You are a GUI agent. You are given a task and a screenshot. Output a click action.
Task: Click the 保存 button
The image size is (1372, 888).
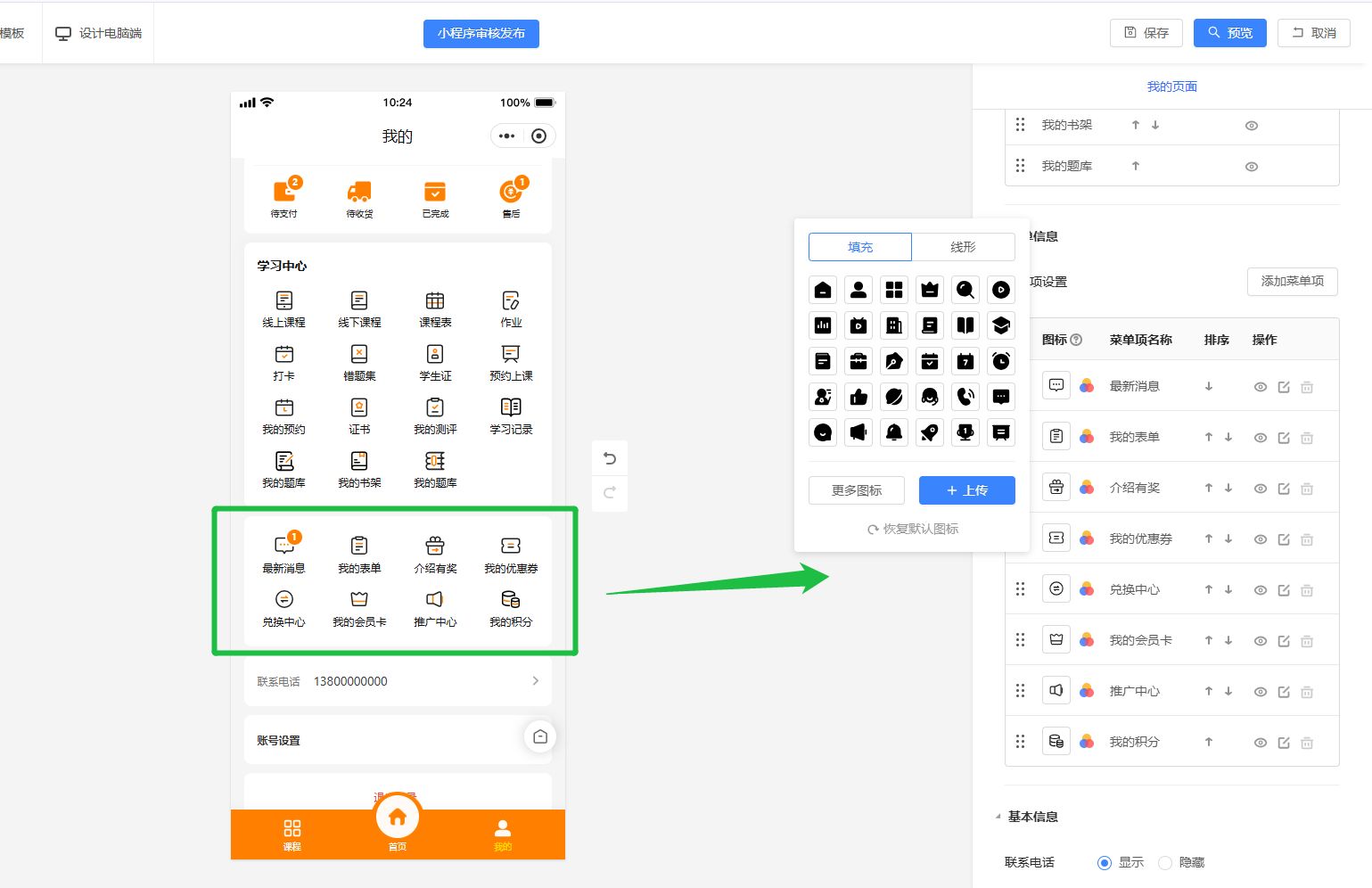point(1146,33)
